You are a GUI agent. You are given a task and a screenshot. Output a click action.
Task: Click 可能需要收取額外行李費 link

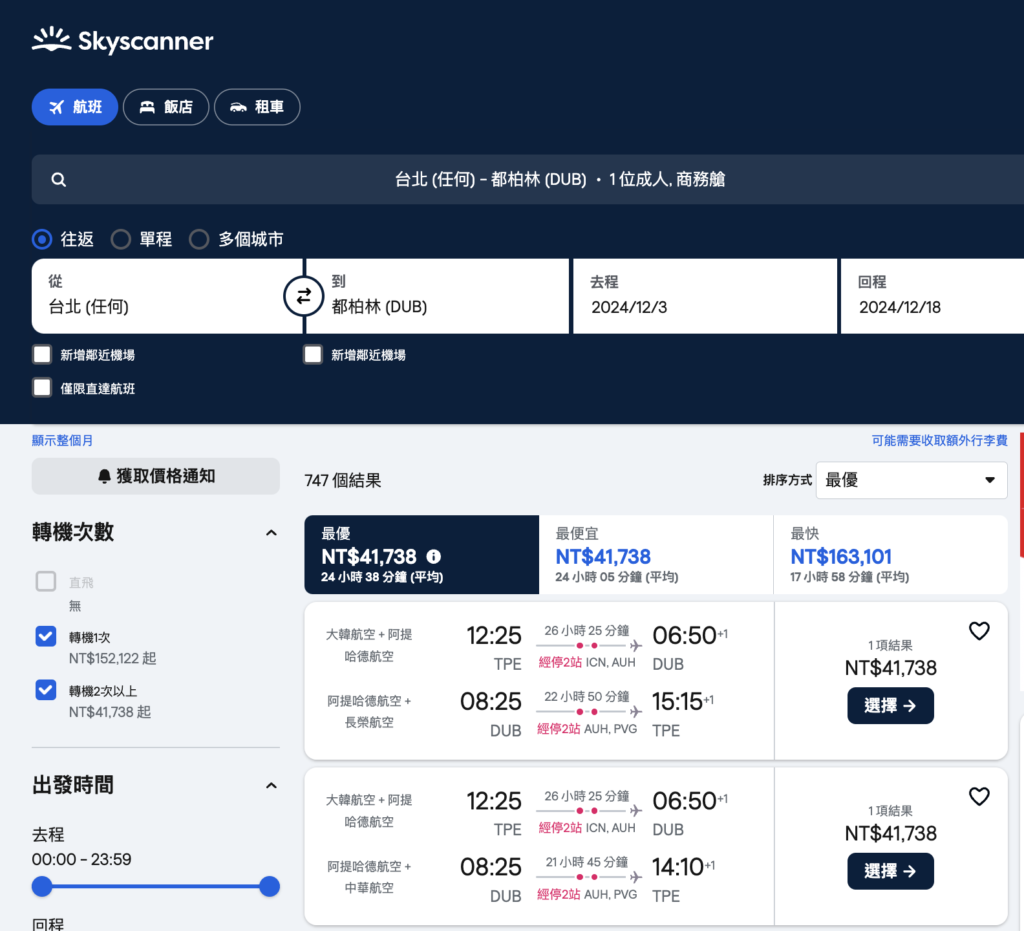[940, 441]
